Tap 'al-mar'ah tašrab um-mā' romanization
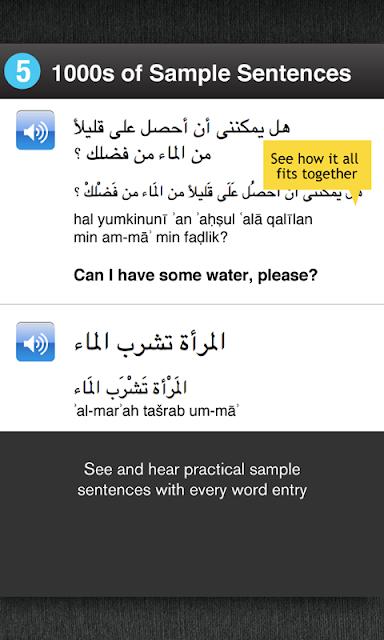Screen dimensions: 384x640 [x=156, y=411]
